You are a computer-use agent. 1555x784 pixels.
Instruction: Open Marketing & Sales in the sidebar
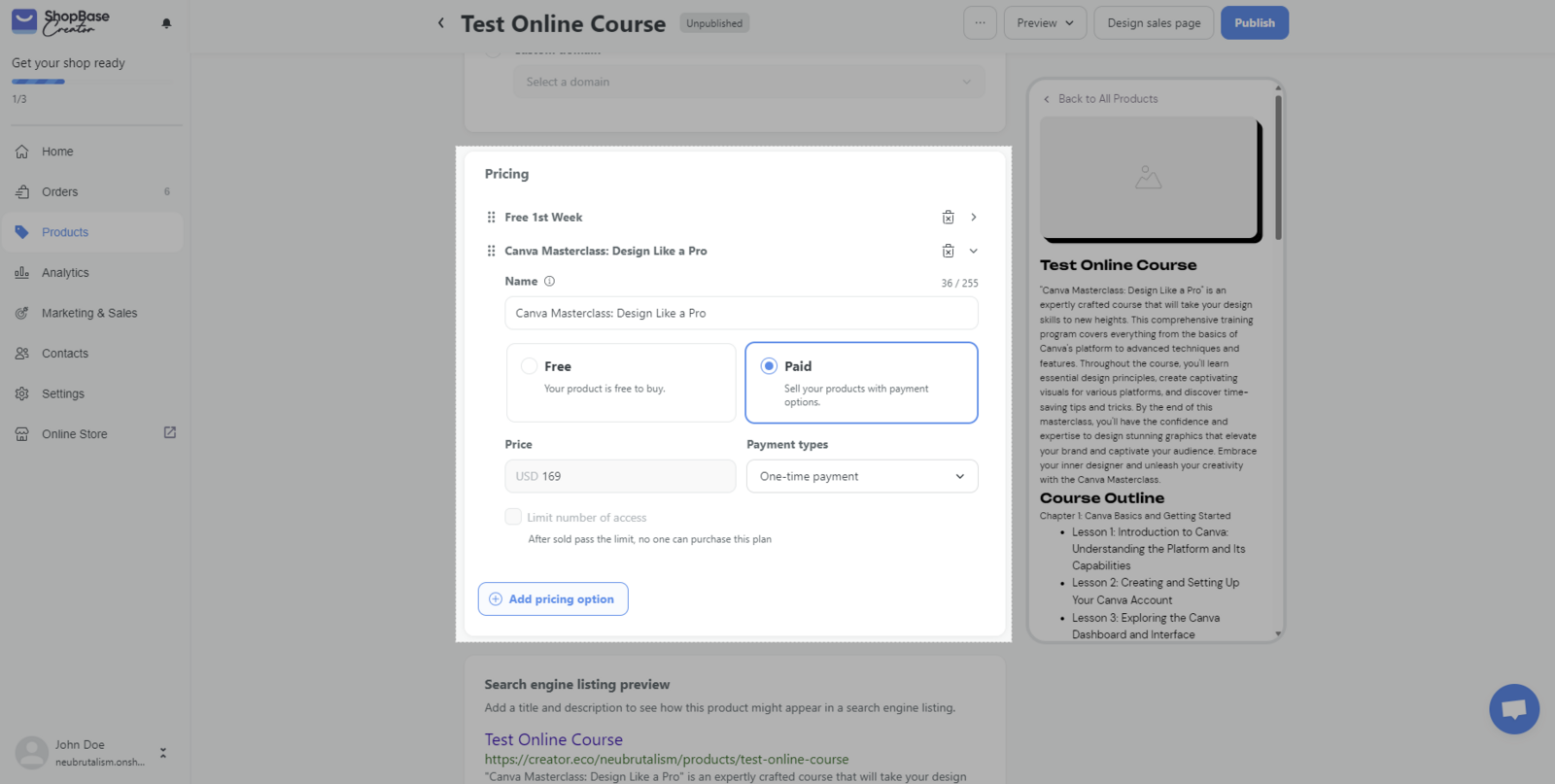(93, 313)
